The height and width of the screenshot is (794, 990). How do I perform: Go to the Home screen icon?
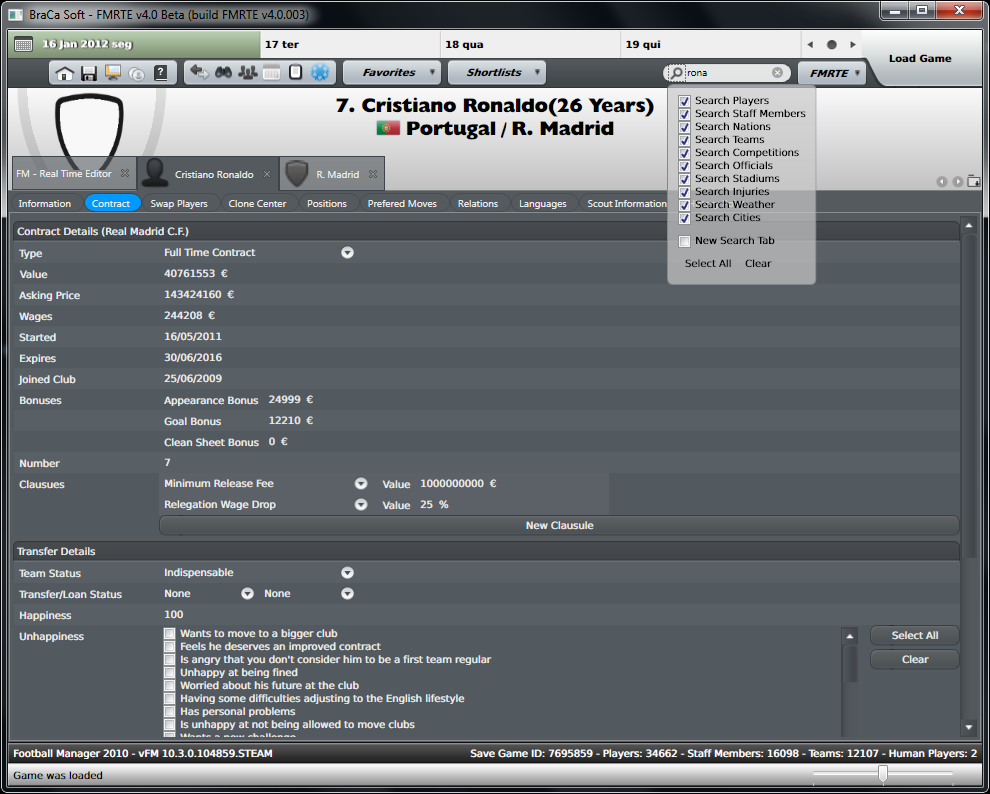point(64,73)
